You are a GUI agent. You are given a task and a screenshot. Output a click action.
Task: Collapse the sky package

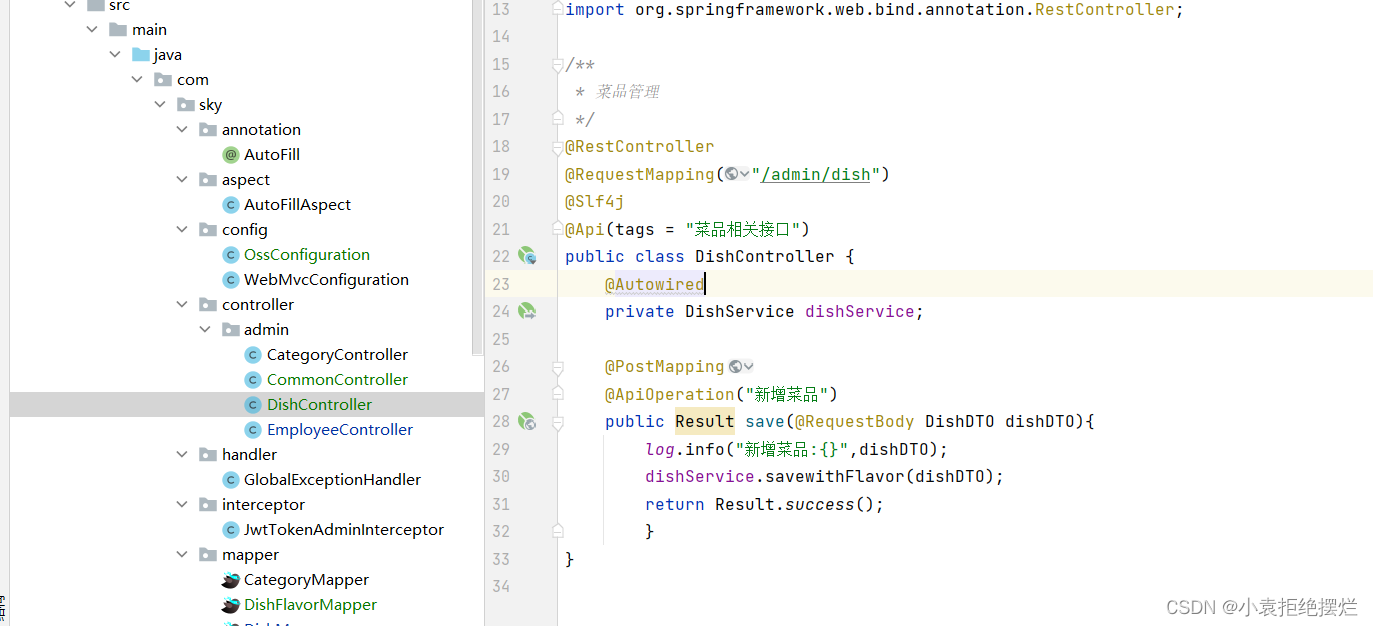tap(160, 105)
